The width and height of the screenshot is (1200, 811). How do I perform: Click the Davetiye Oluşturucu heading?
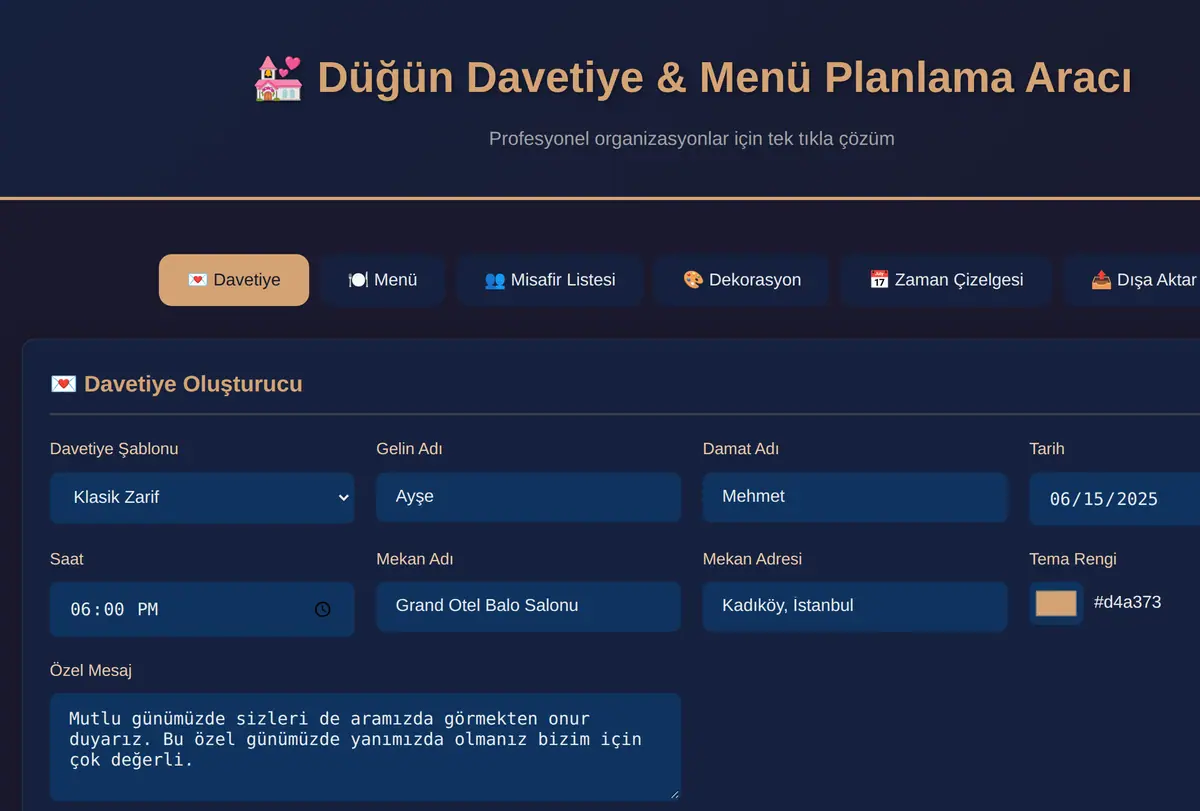[x=193, y=384]
